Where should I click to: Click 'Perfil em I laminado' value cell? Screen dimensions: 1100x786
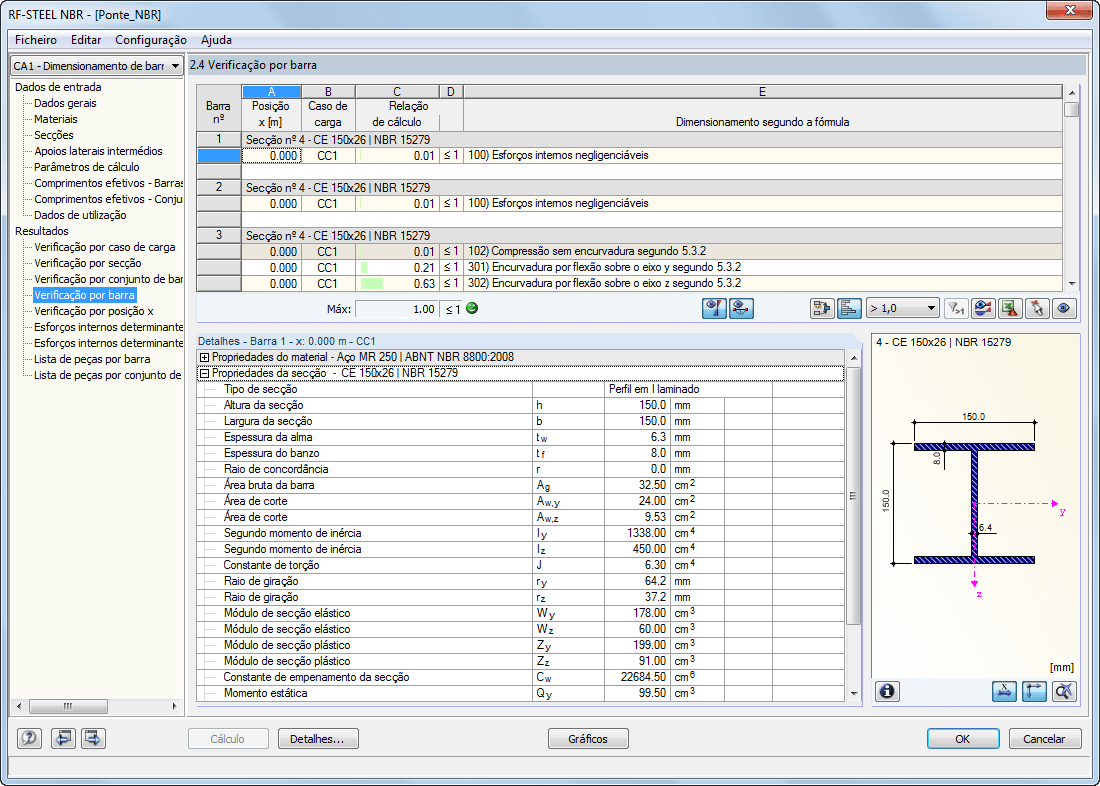coord(688,389)
